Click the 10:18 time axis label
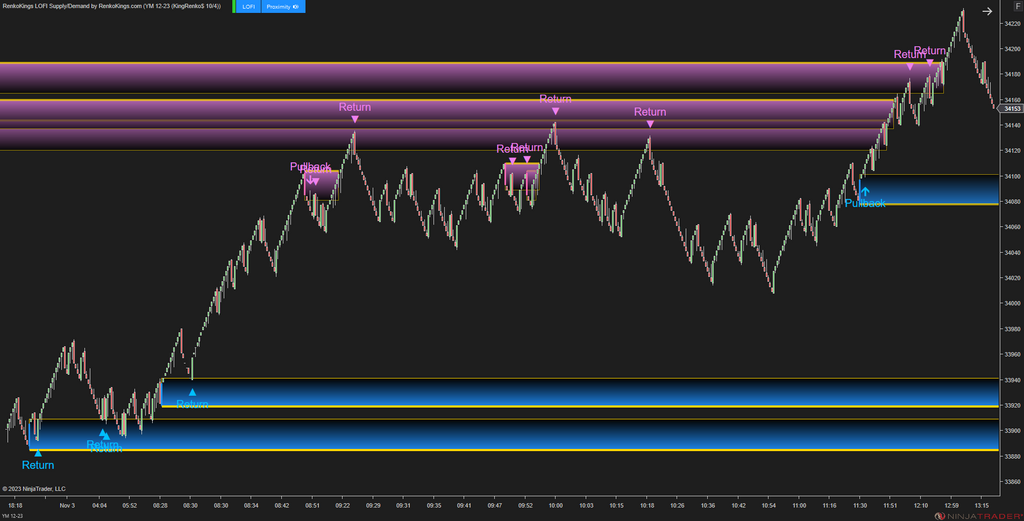 647,505
